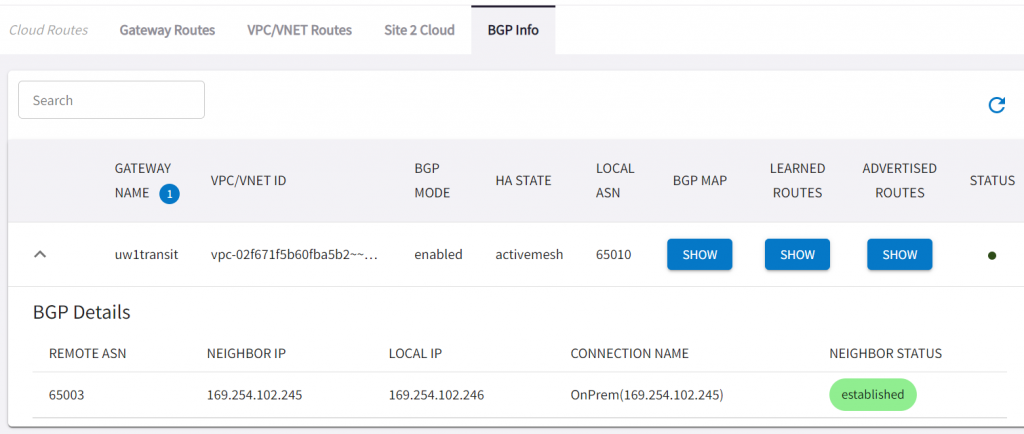Click the established neighbor status badge

click(872, 395)
